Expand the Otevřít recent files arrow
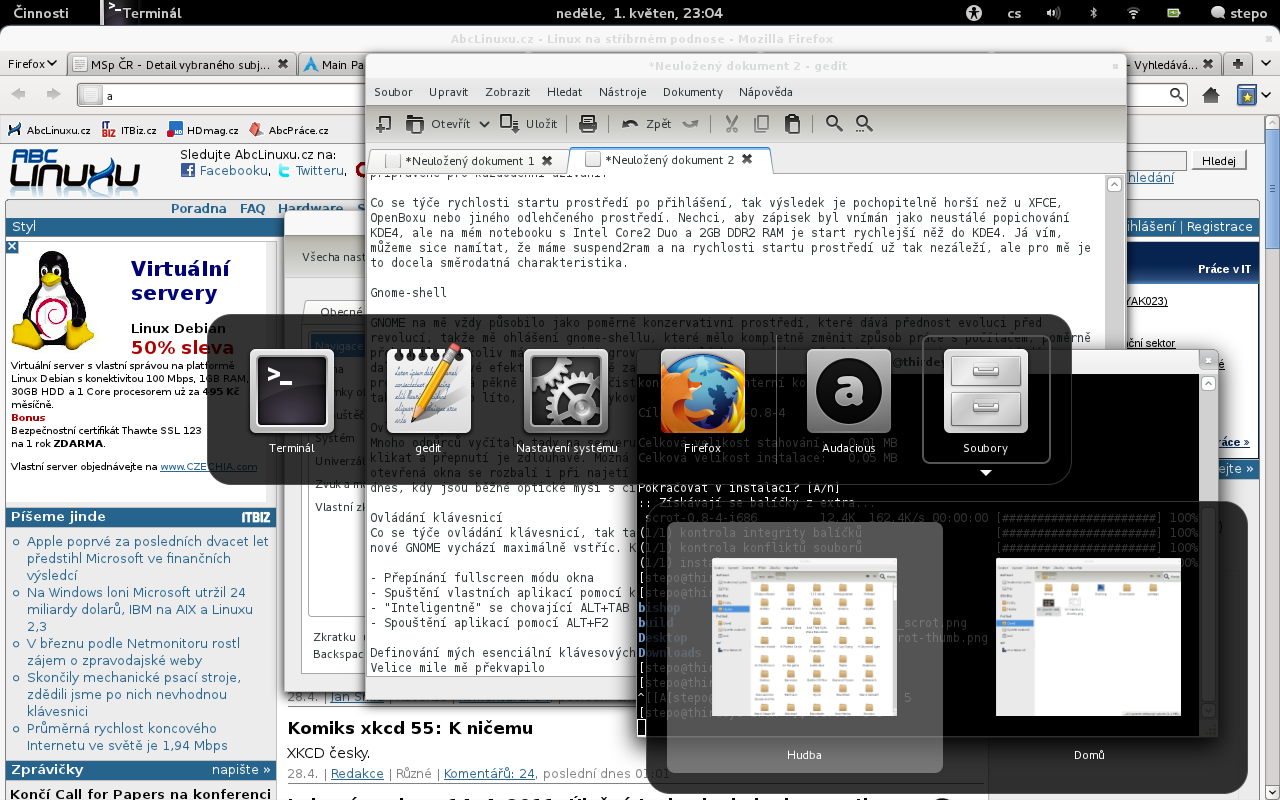This screenshot has width=1280, height=800. (484, 124)
